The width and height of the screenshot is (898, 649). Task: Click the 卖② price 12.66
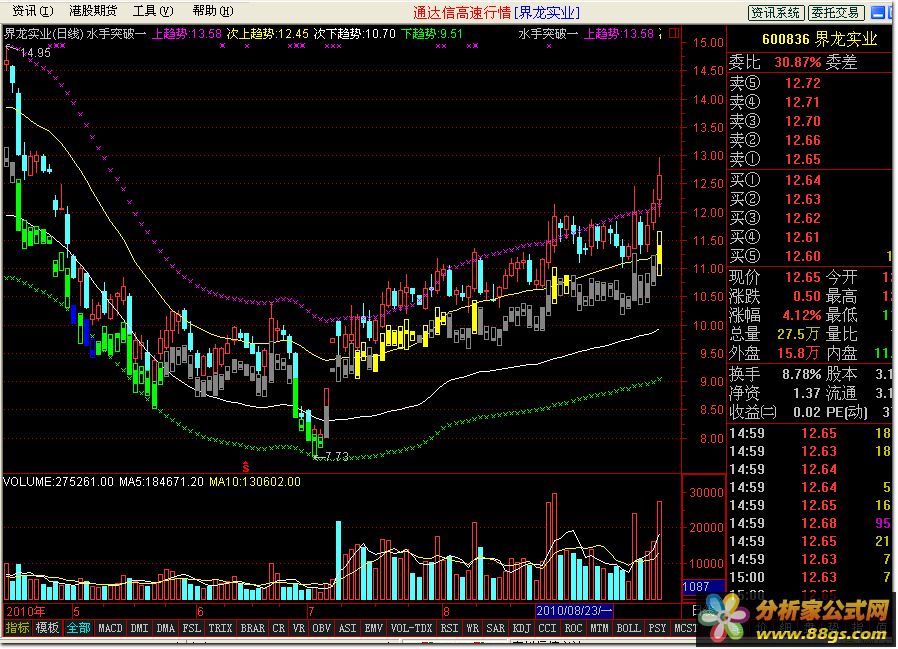point(803,140)
